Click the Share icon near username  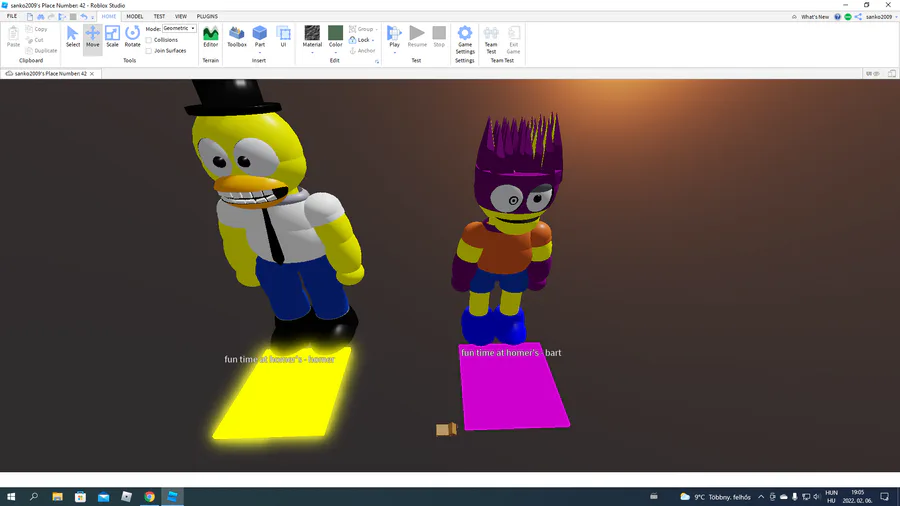pos(858,17)
